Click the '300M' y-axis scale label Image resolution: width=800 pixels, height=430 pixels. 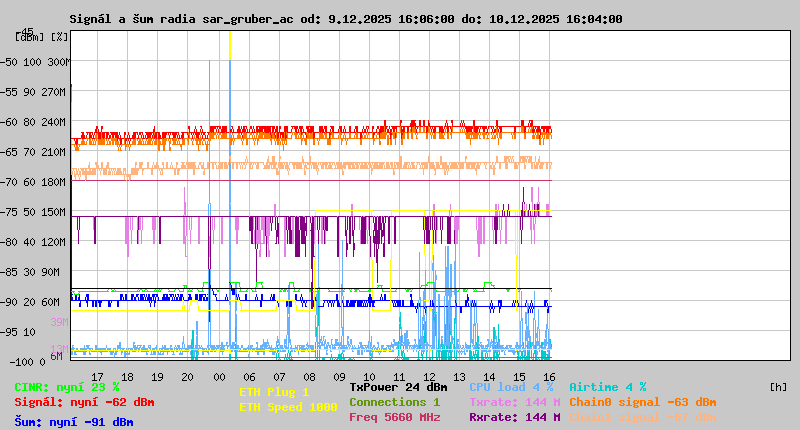[x=59, y=62]
